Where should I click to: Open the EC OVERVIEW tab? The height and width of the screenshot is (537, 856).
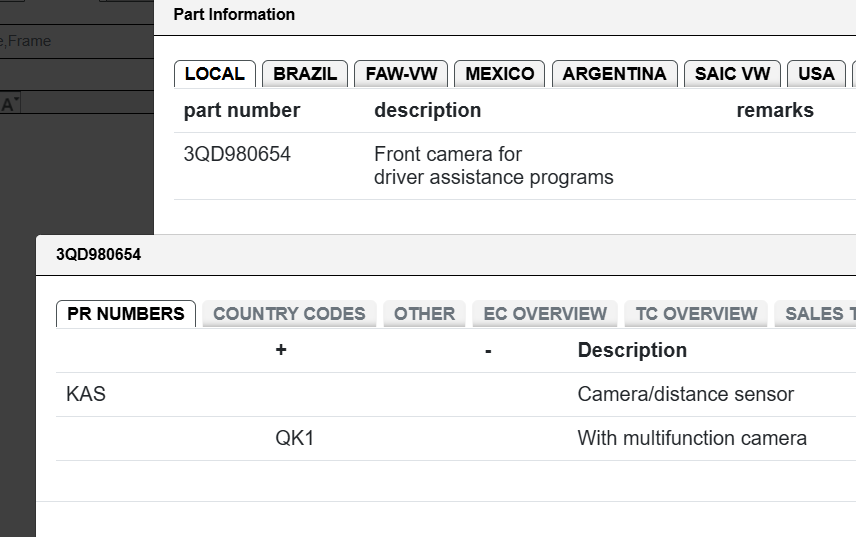[x=545, y=314]
